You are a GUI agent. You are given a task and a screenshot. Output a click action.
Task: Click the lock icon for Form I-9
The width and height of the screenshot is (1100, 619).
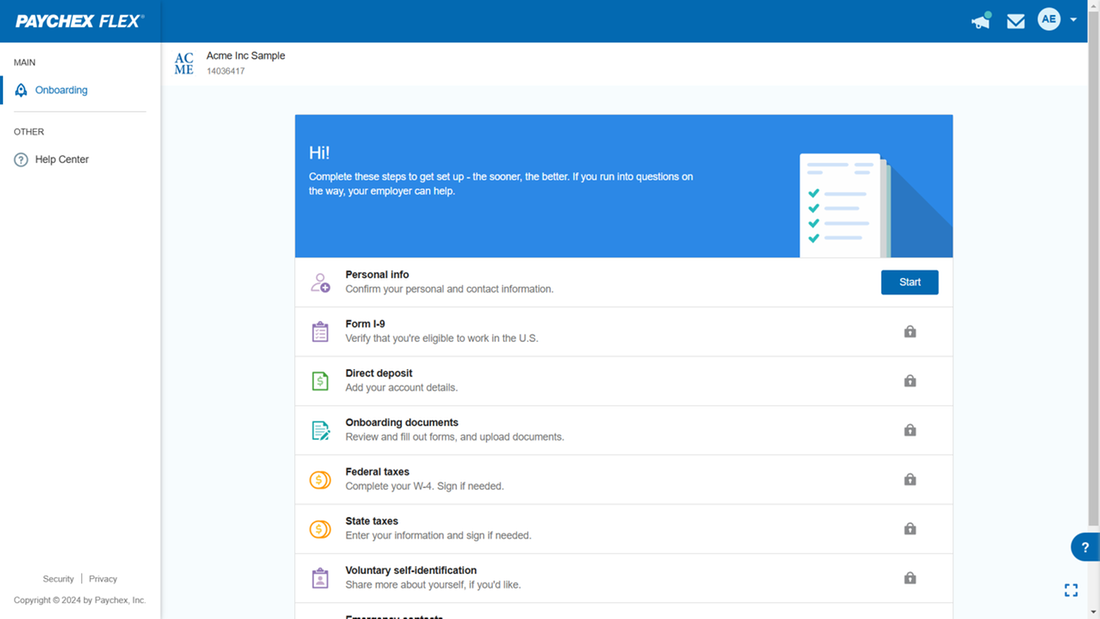pyautogui.click(x=910, y=332)
